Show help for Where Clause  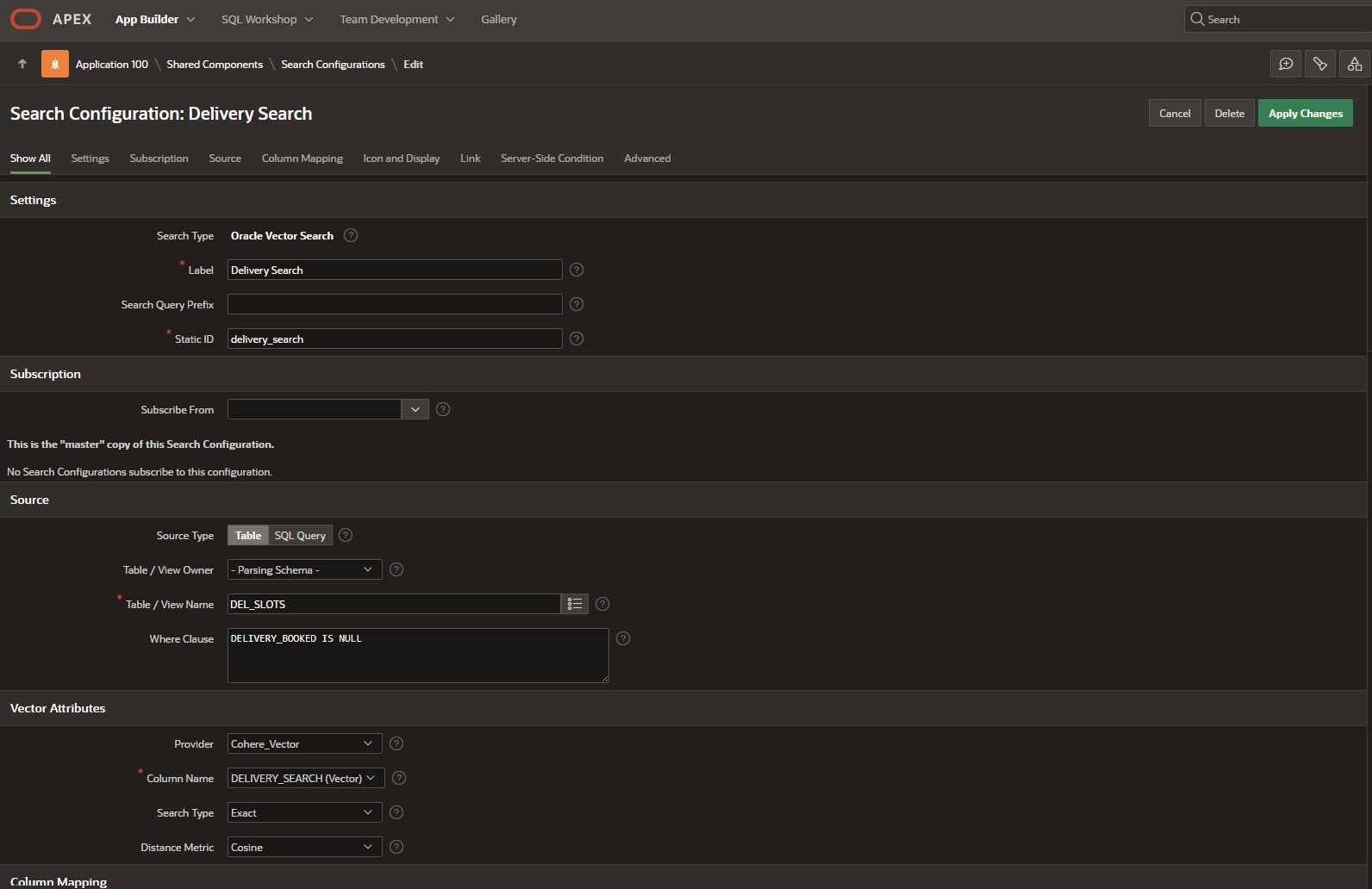tap(623, 638)
